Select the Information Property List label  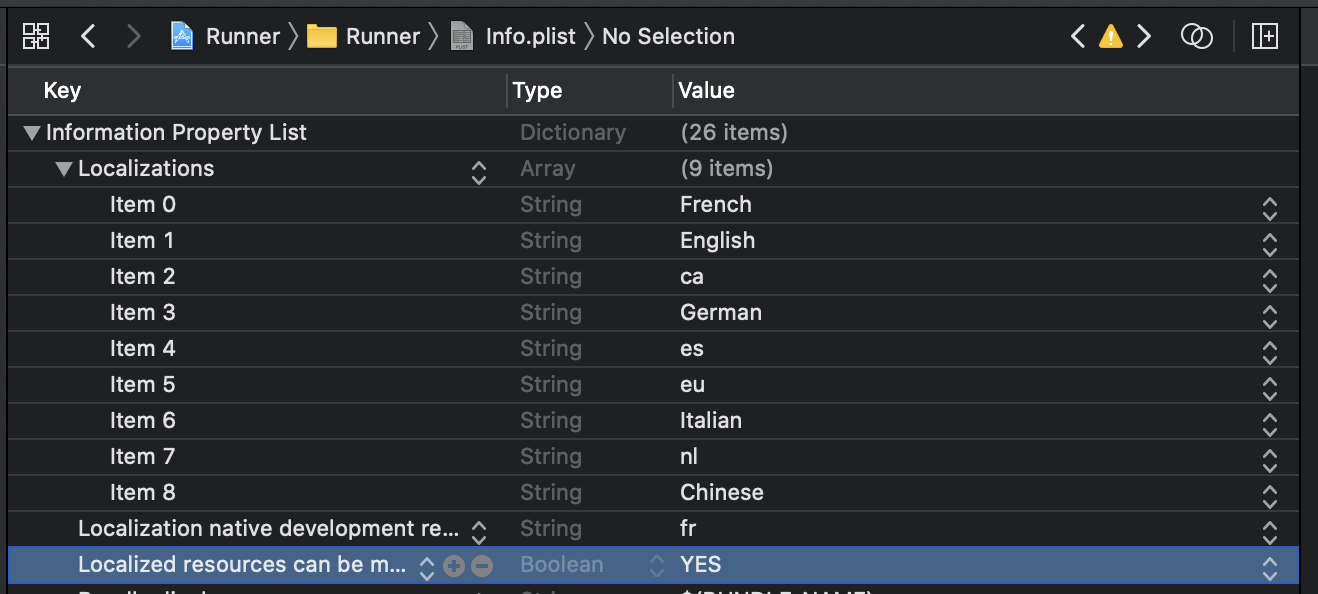176,133
